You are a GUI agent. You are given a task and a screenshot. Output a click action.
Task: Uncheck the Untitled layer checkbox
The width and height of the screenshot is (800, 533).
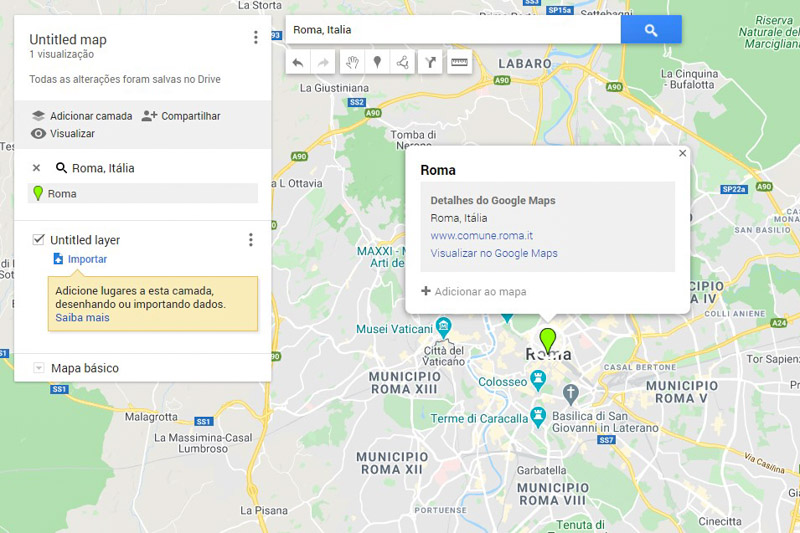click(x=38, y=239)
